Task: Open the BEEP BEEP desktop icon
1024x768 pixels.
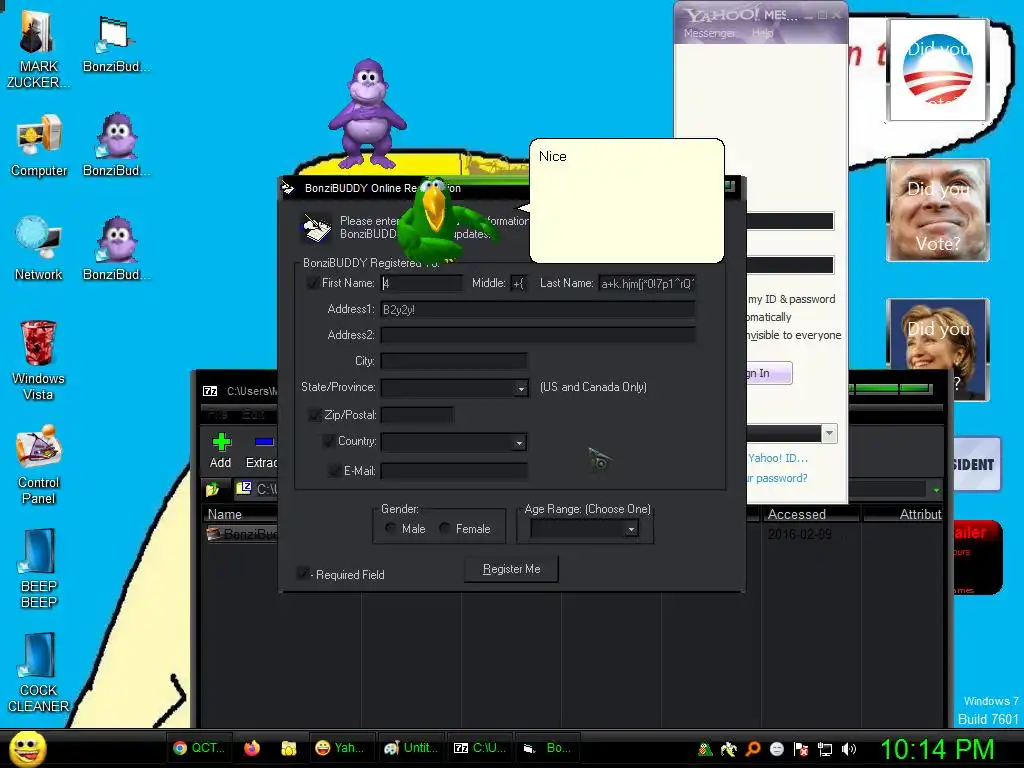Action: click(x=39, y=569)
